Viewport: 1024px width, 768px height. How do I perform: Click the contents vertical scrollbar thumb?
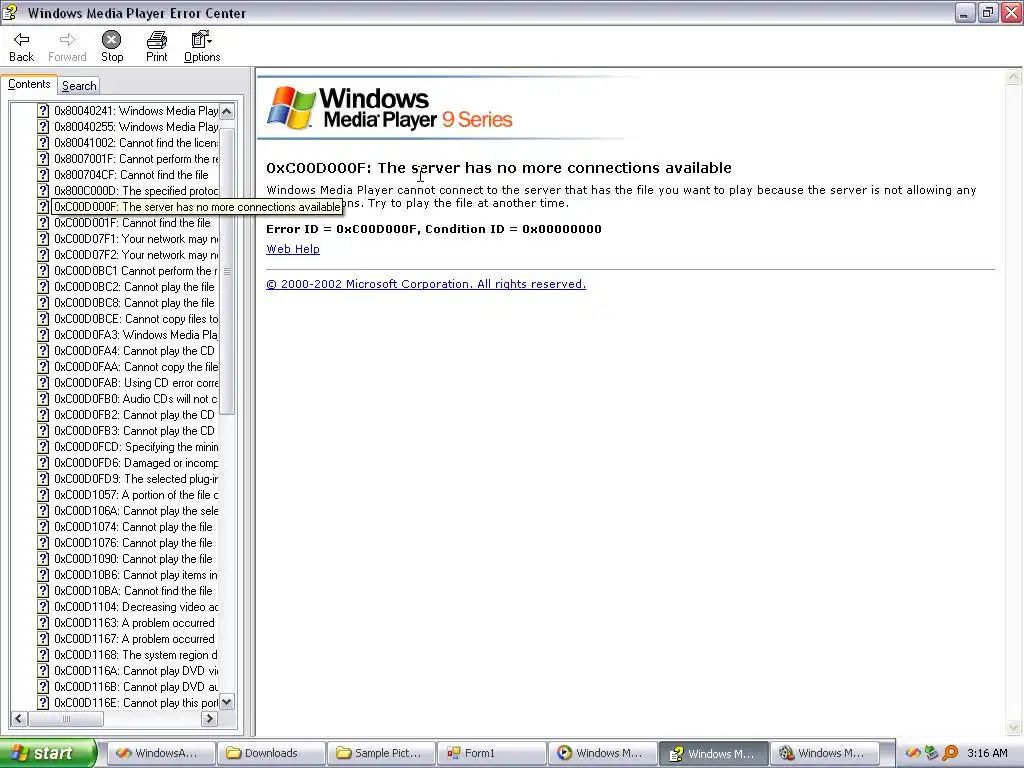(227, 271)
